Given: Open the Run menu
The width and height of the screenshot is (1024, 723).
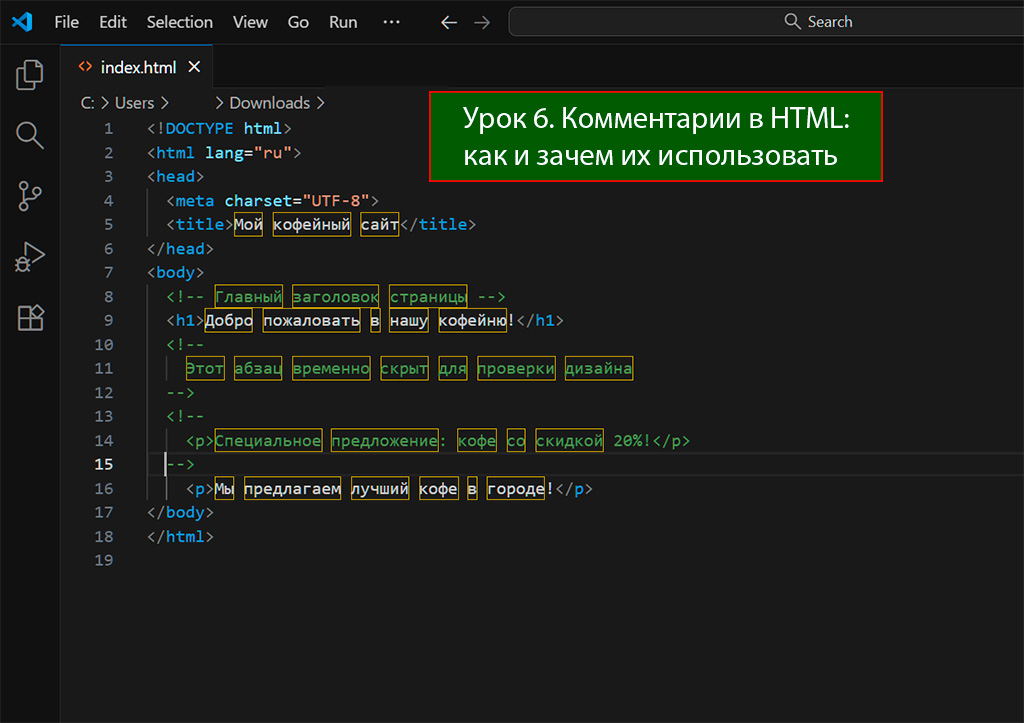Looking at the screenshot, I should point(343,22).
